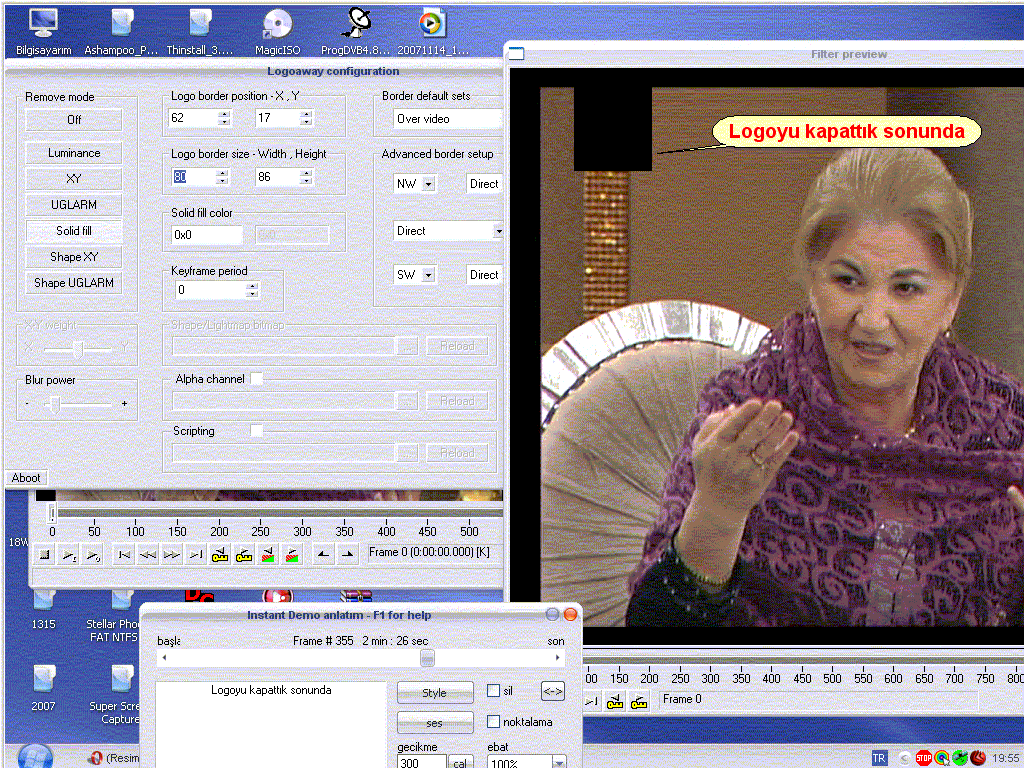Tick the 'noktalama' checkbox
This screenshot has width=1024, height=768.
tap(494, 722)
